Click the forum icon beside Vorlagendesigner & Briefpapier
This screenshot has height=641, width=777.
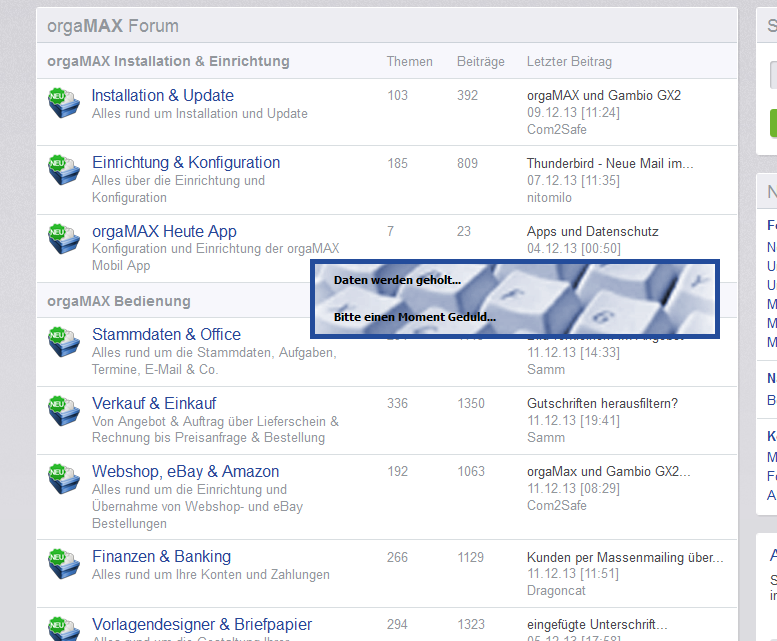tap(63, 628)
